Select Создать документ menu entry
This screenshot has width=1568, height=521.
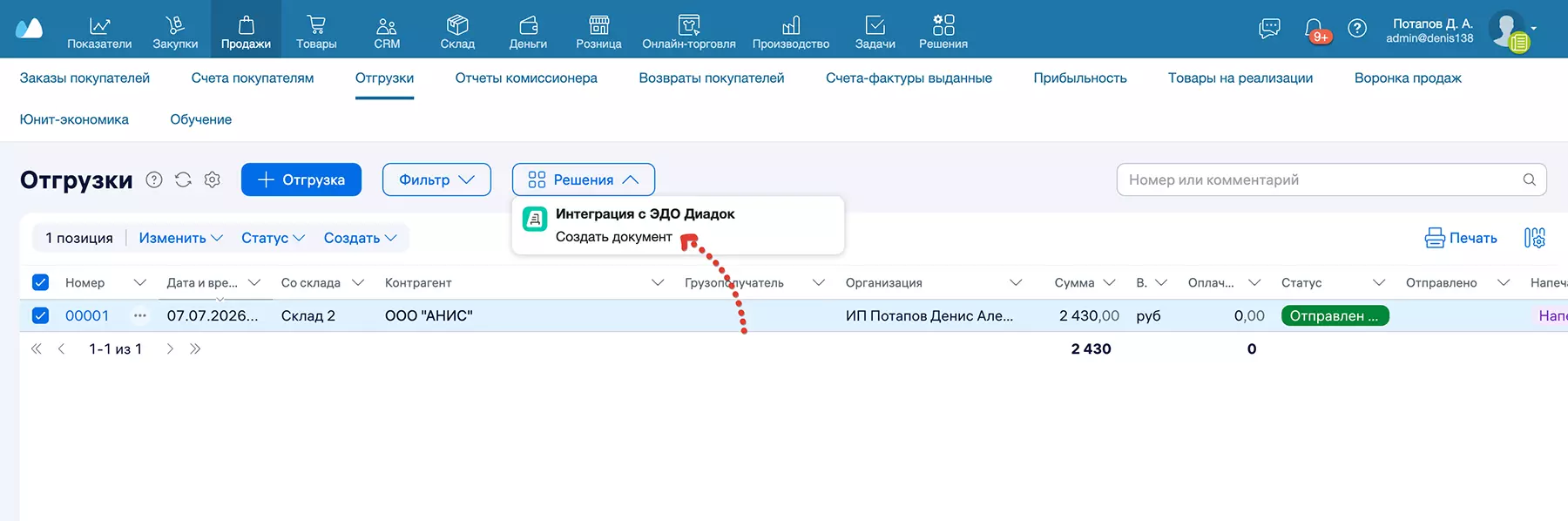[614, 237]
